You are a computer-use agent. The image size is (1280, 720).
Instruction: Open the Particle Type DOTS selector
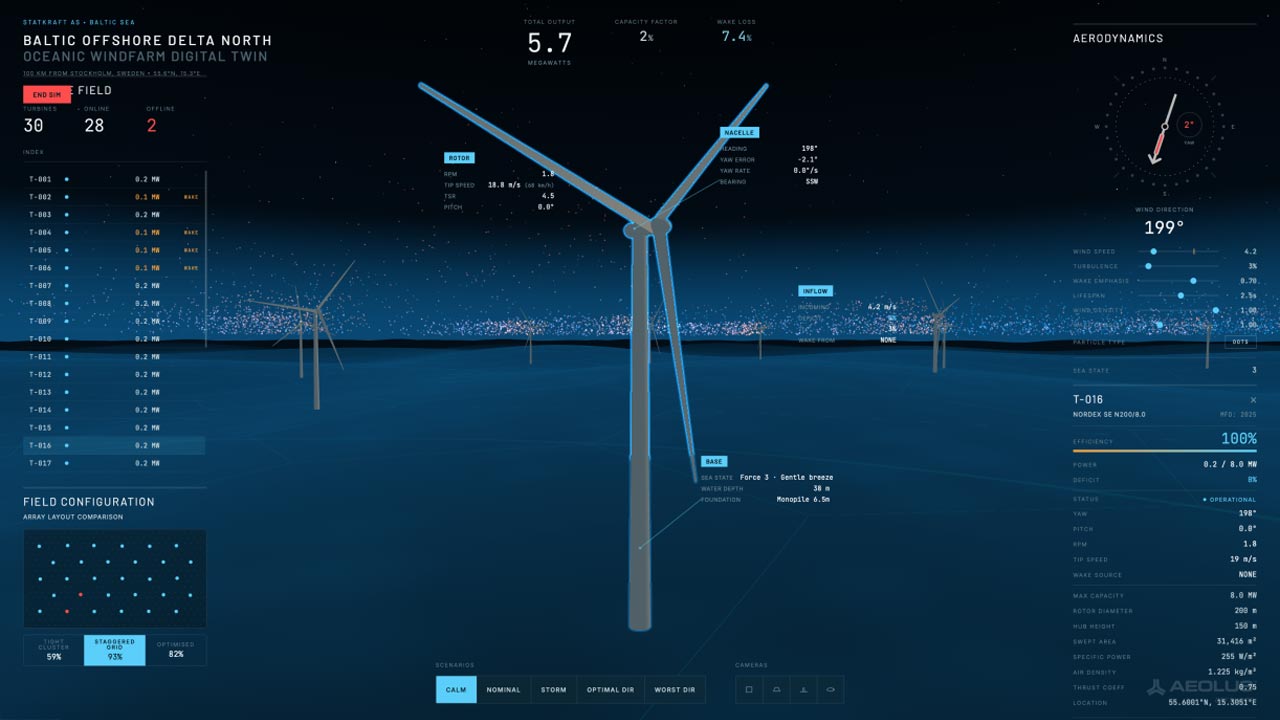pos(1240,342)
